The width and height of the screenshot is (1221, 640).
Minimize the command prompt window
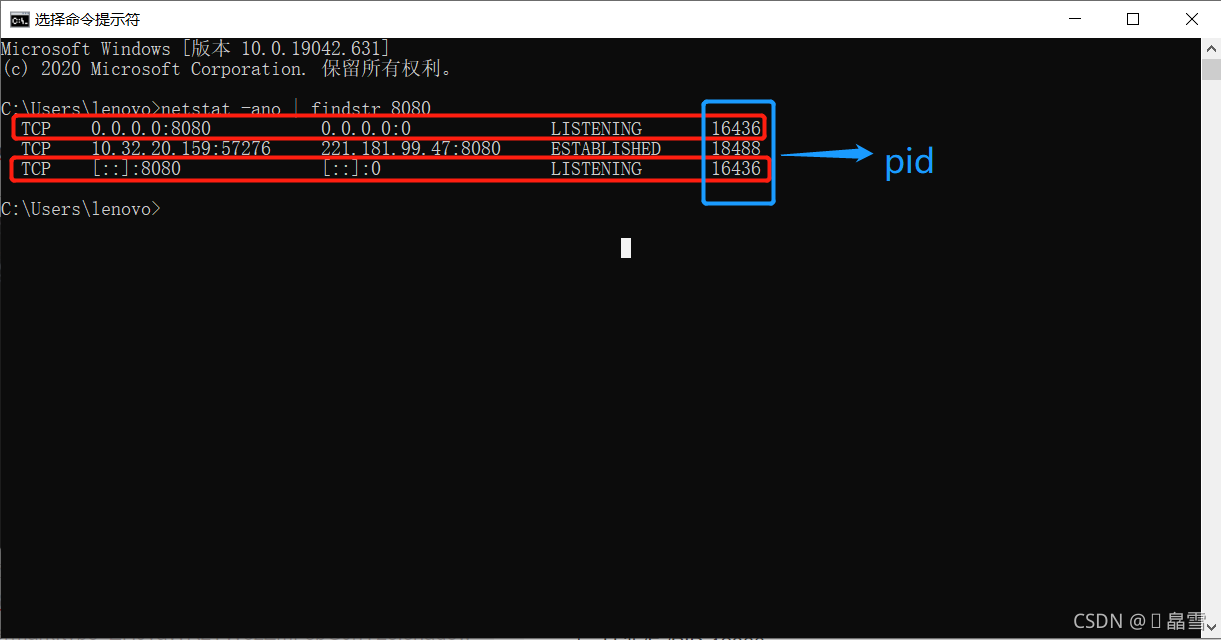pyautogui.click(x=1075, y=19)
